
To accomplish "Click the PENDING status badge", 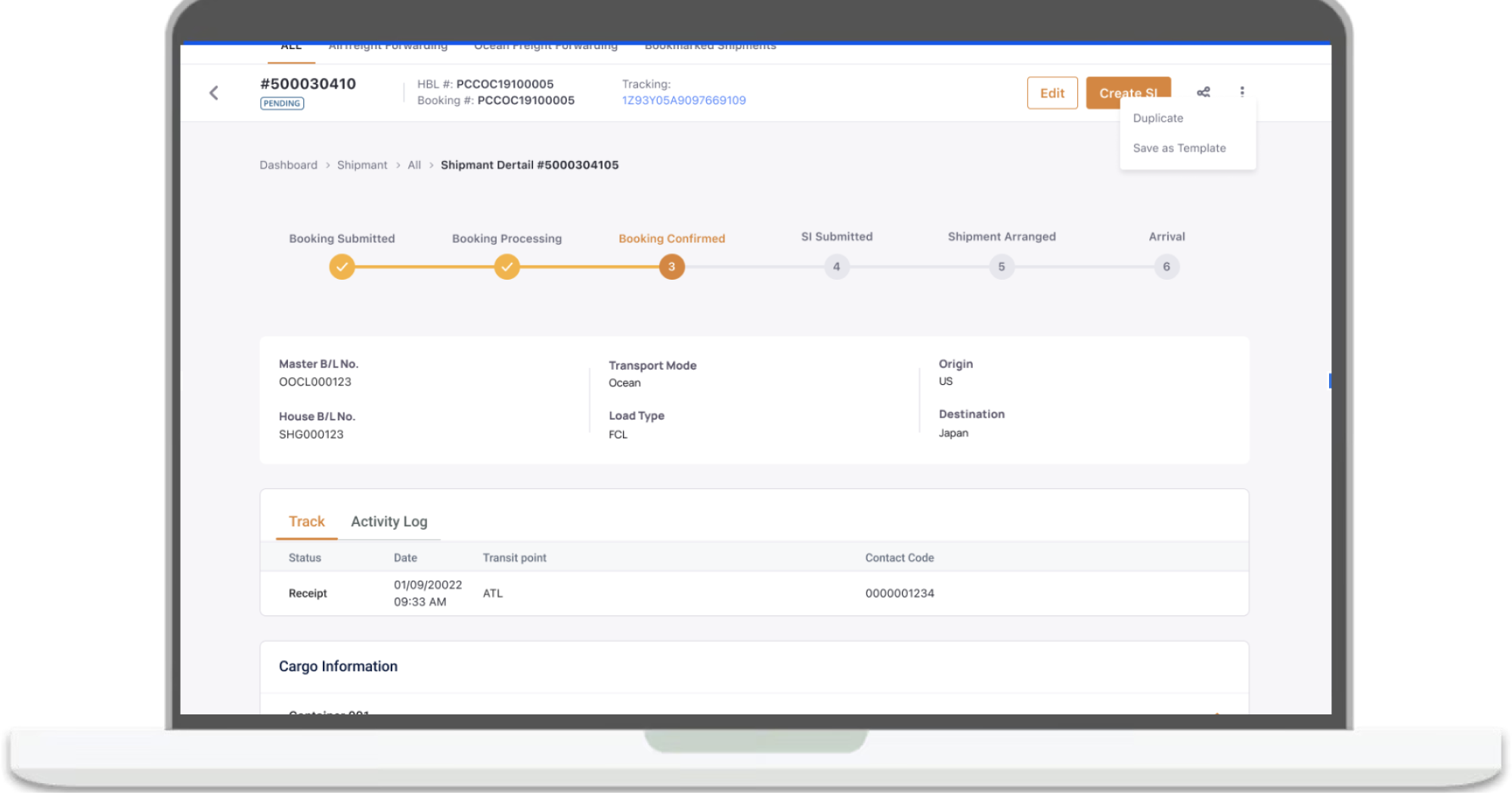I will click(282, 104).
